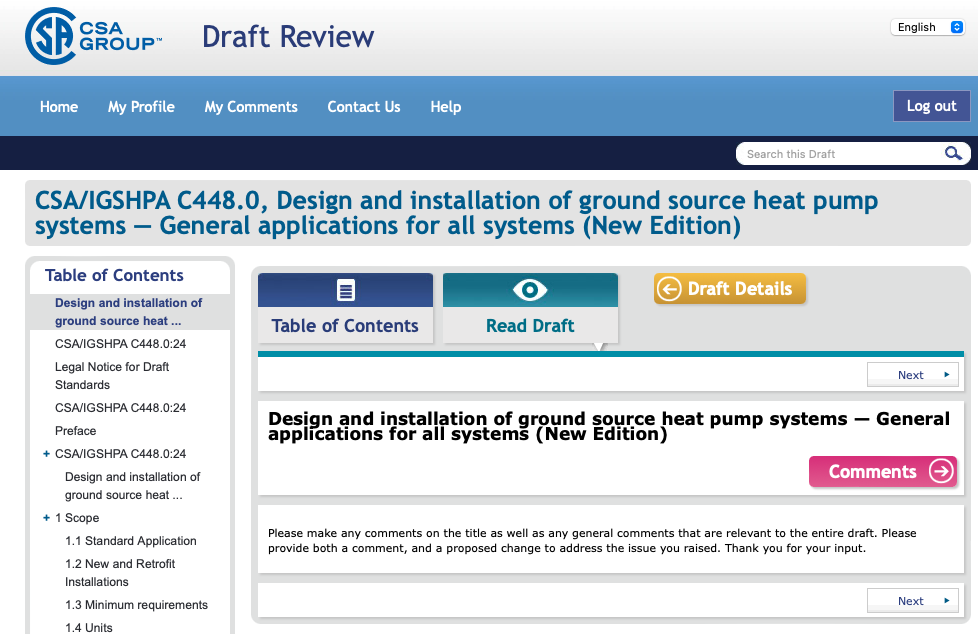Open My Profile in navigation bar
978x634 pixels.
[x=141, y=107]
